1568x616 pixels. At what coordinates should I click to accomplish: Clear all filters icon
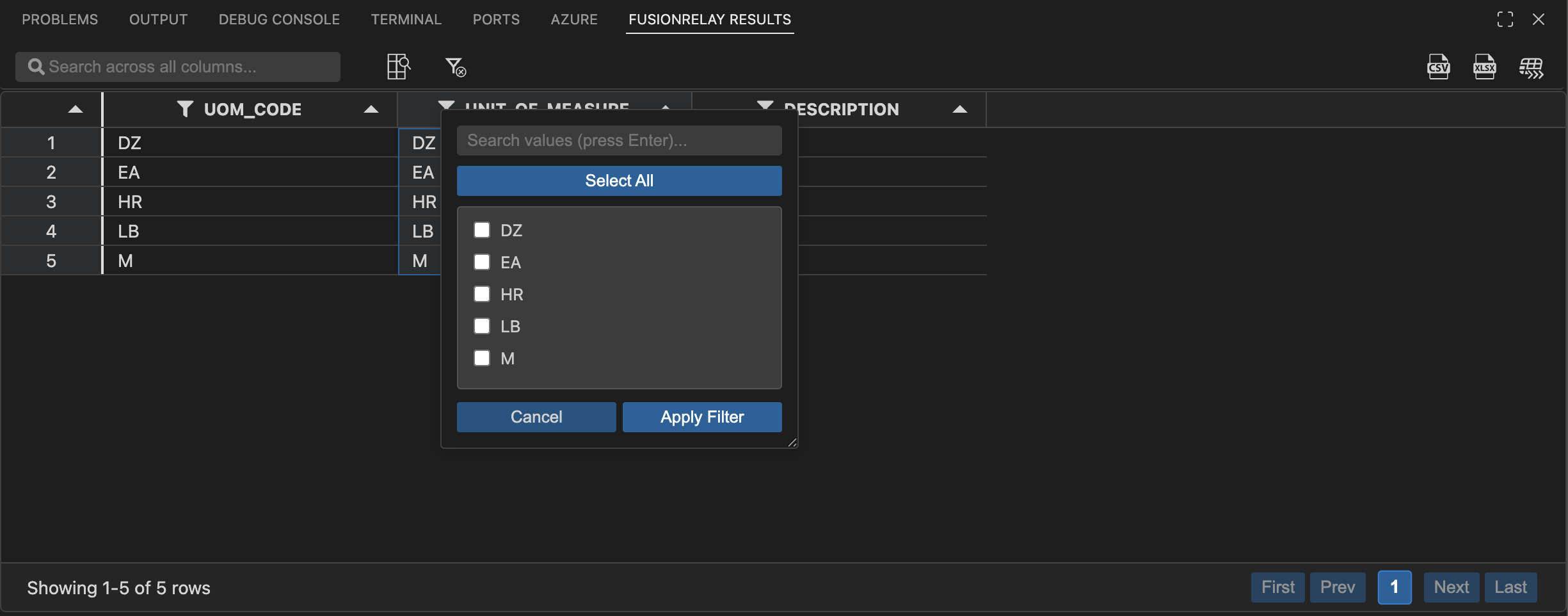point(456,67)
